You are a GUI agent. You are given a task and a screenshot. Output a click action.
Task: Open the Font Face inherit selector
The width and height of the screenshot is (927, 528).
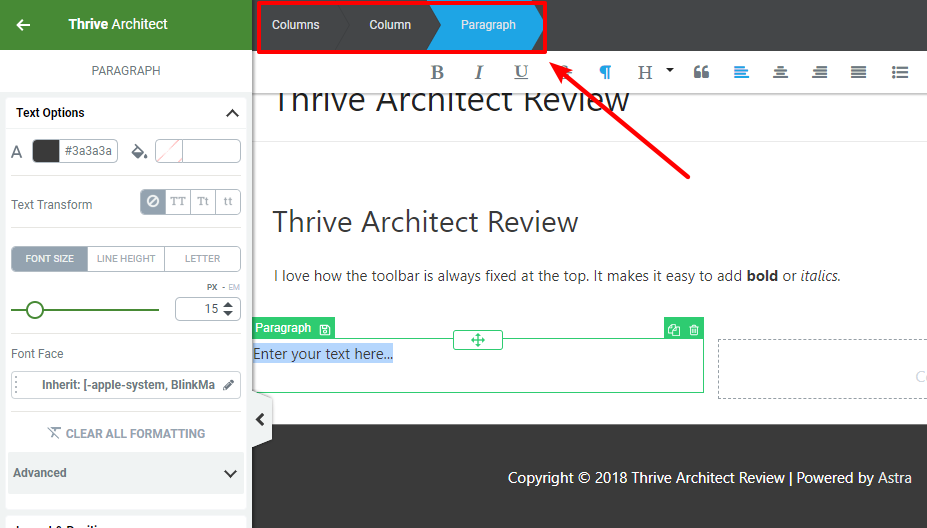coord(126,385)
